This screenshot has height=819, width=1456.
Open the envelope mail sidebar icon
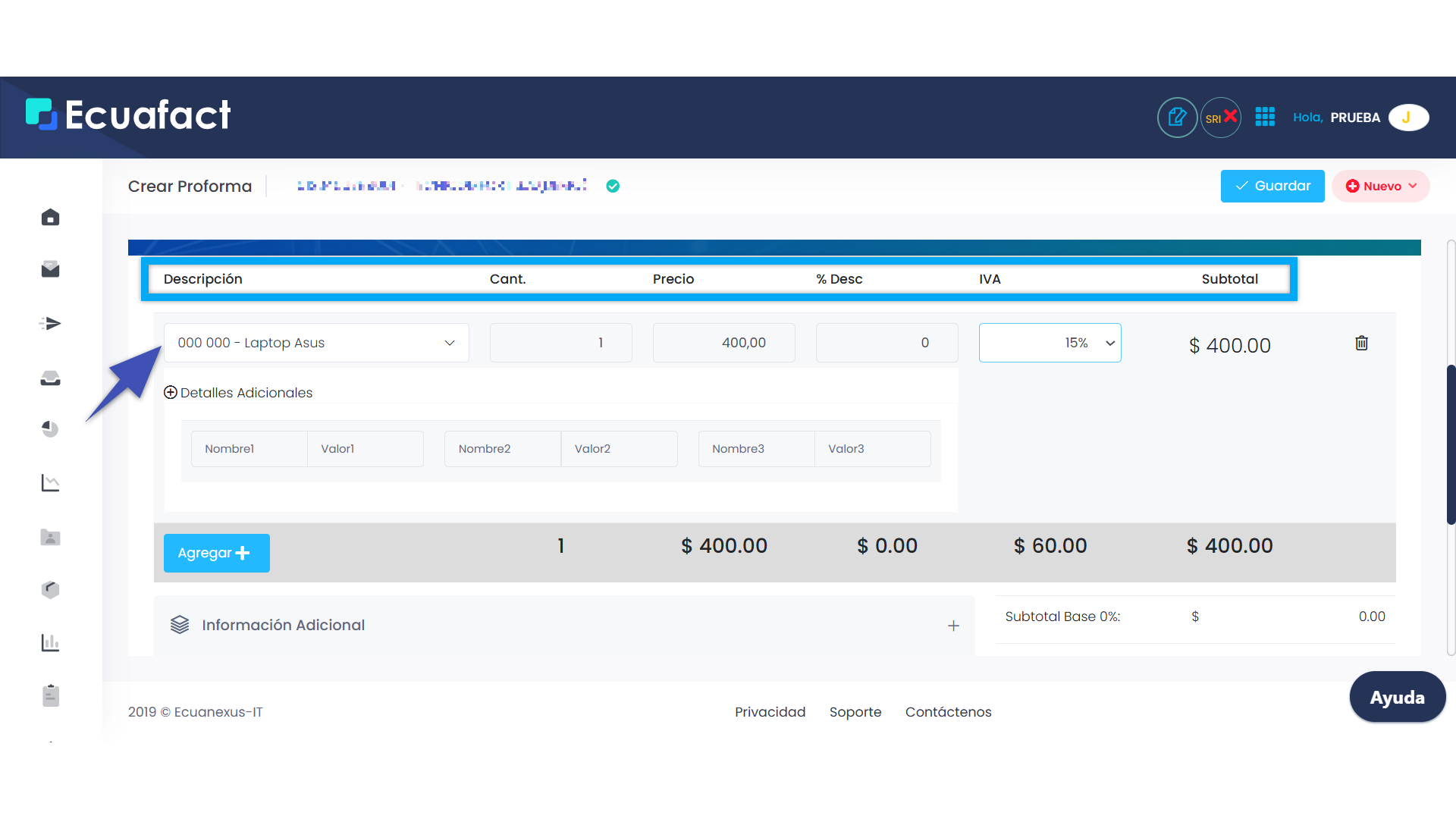[50, 269]
